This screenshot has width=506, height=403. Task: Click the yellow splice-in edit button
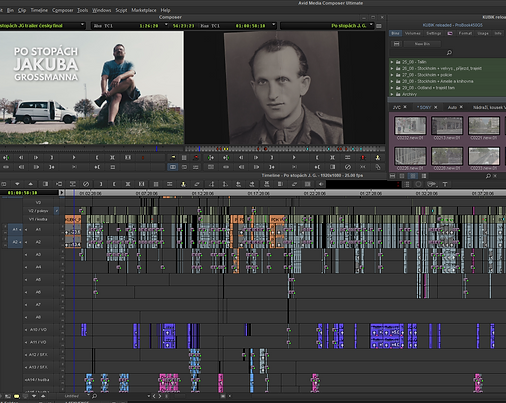coord(173,157)
